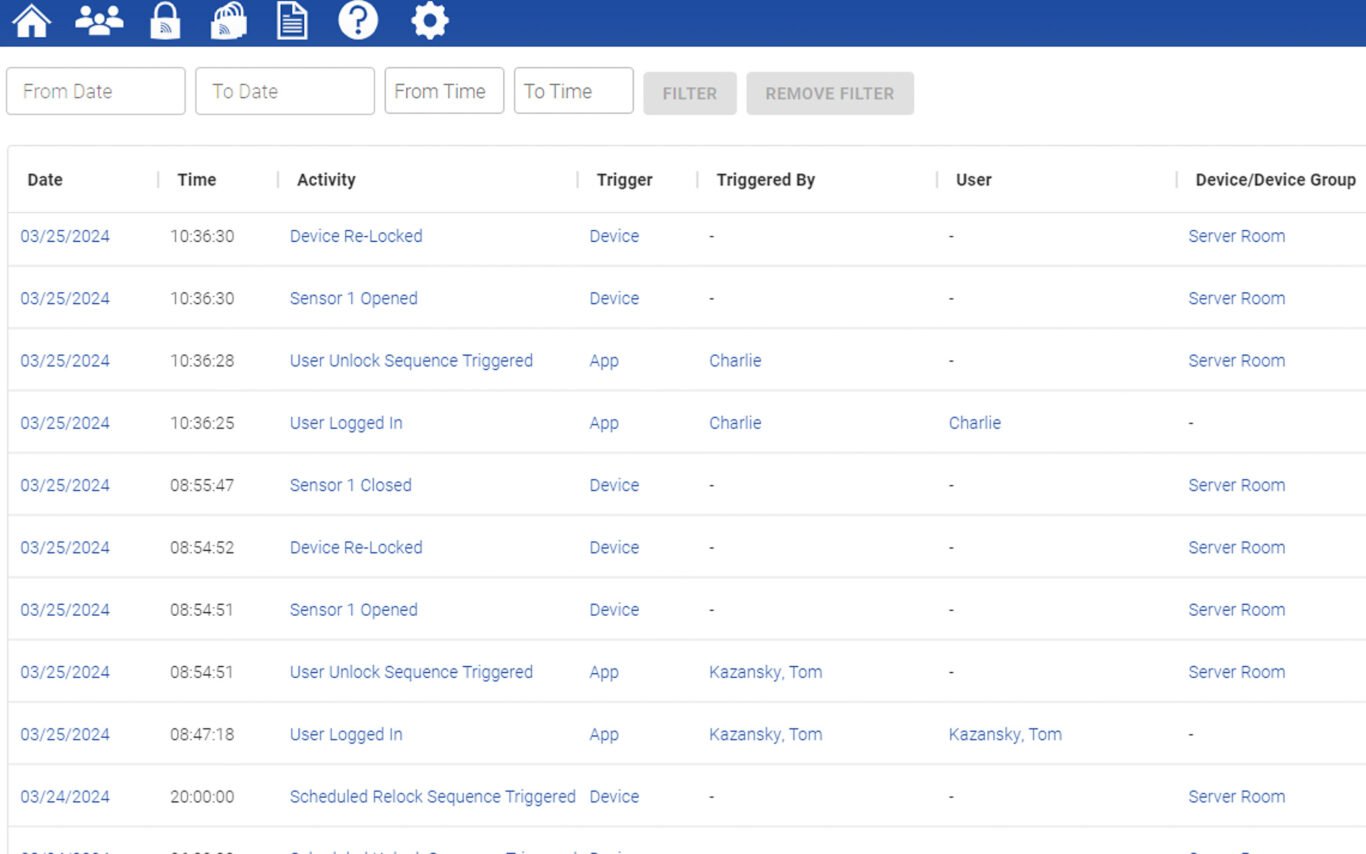Click Server Room in the 20:00:00 row
Viewport: 1366px width, 854px height.
tap(1237, 797)
